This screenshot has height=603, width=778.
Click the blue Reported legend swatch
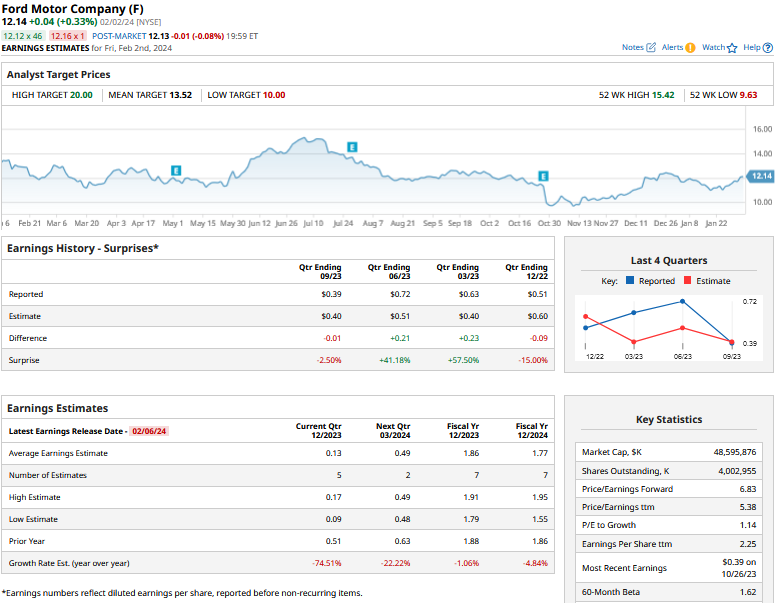pyautogui.click(x=630, y=281)
